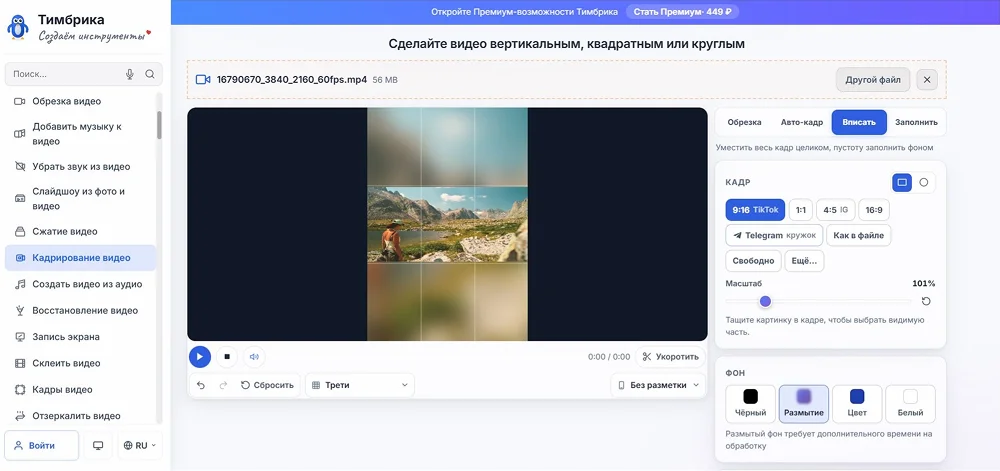Remove the file with the X button
Viewport: 1000px width, 471px height.
927,80
